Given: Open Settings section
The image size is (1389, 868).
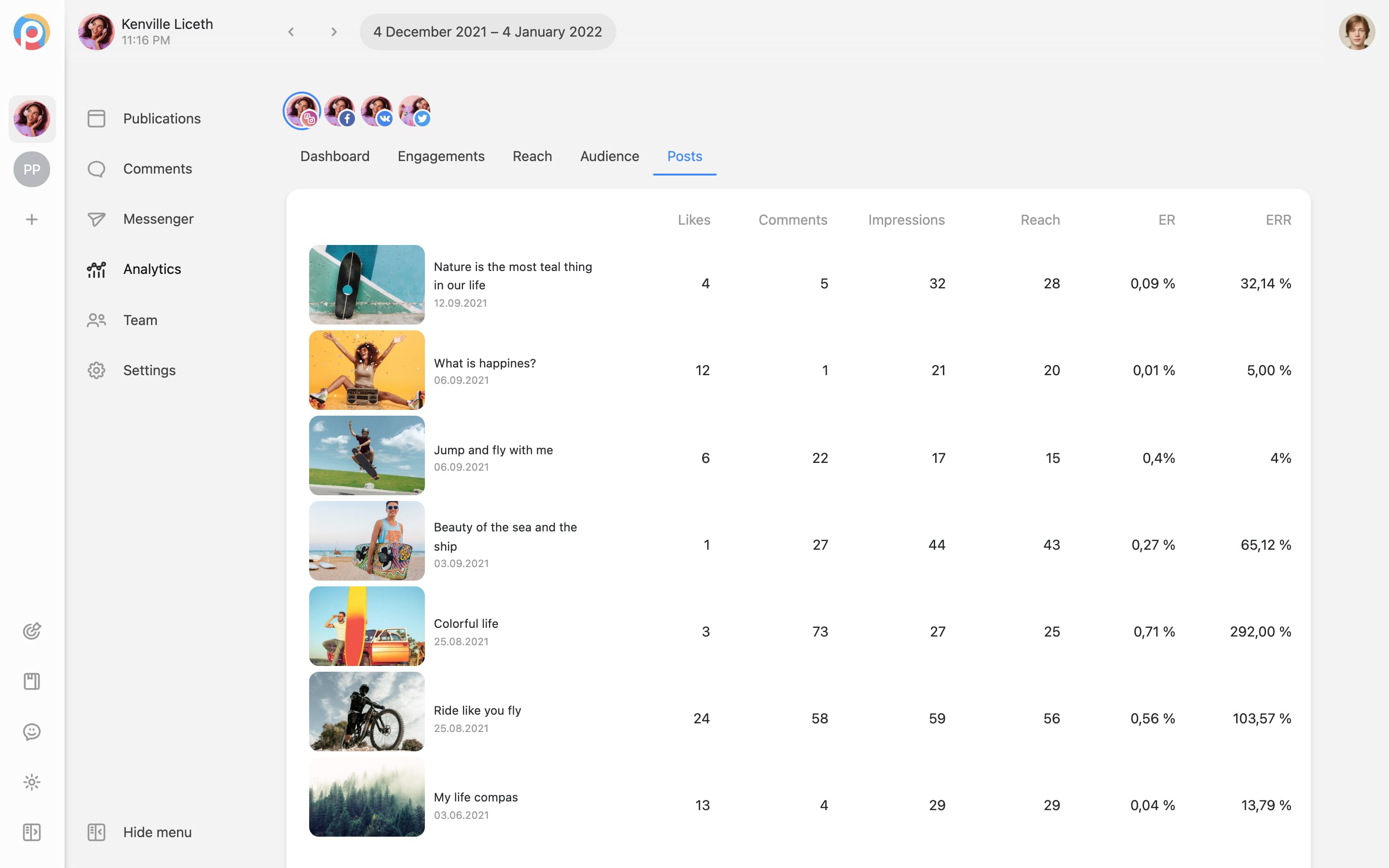Looking at the screenshot, I should click(149, 370).
